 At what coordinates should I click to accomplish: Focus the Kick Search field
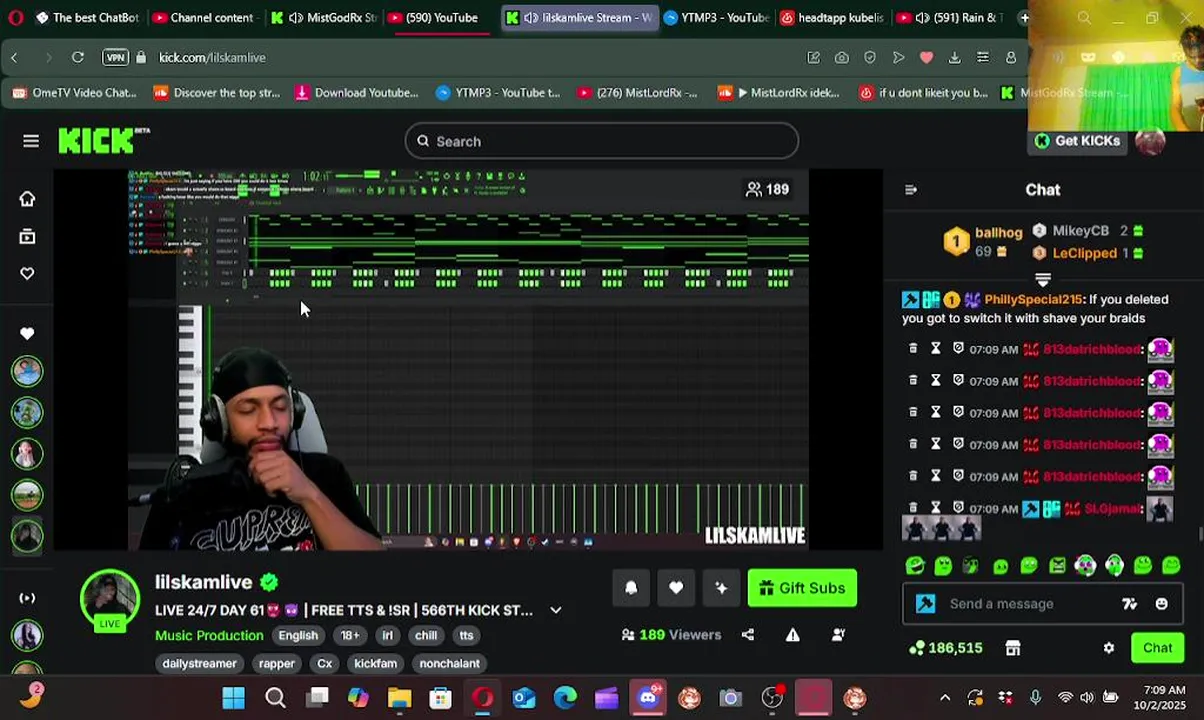(x=601, y=141)
